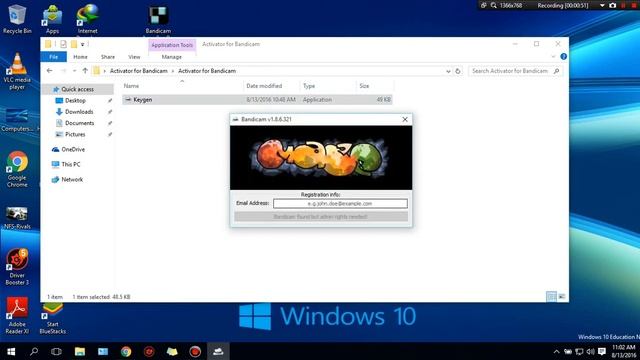Switch to Chrome on the taskbar

click(x=126, y=351)
